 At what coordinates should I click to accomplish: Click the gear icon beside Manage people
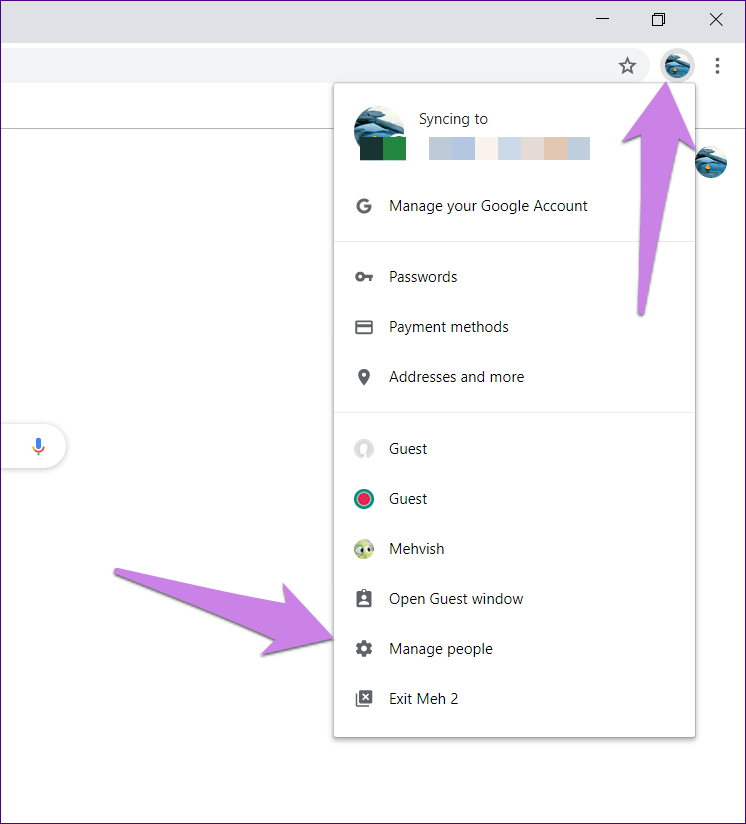pos(364,648)
